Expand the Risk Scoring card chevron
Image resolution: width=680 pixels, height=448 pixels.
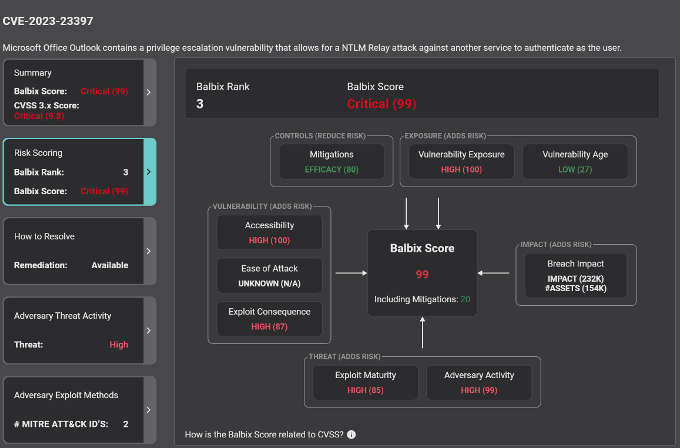(149, 172)
